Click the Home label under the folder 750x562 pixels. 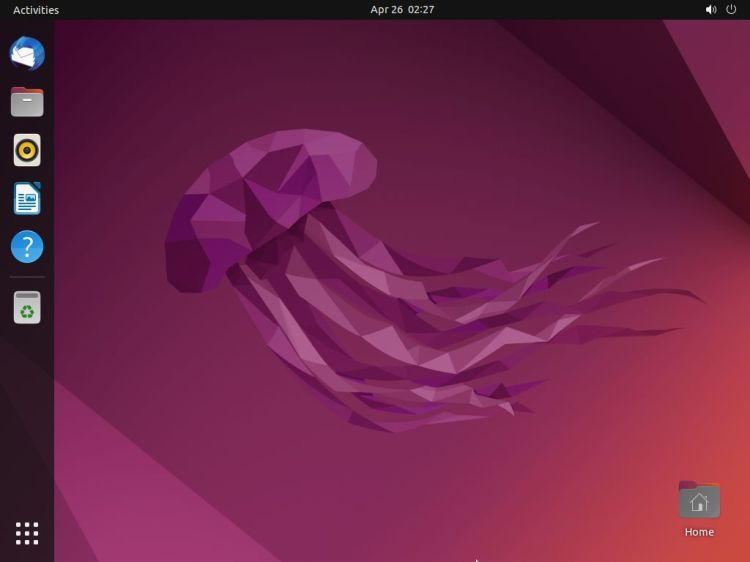699,532
